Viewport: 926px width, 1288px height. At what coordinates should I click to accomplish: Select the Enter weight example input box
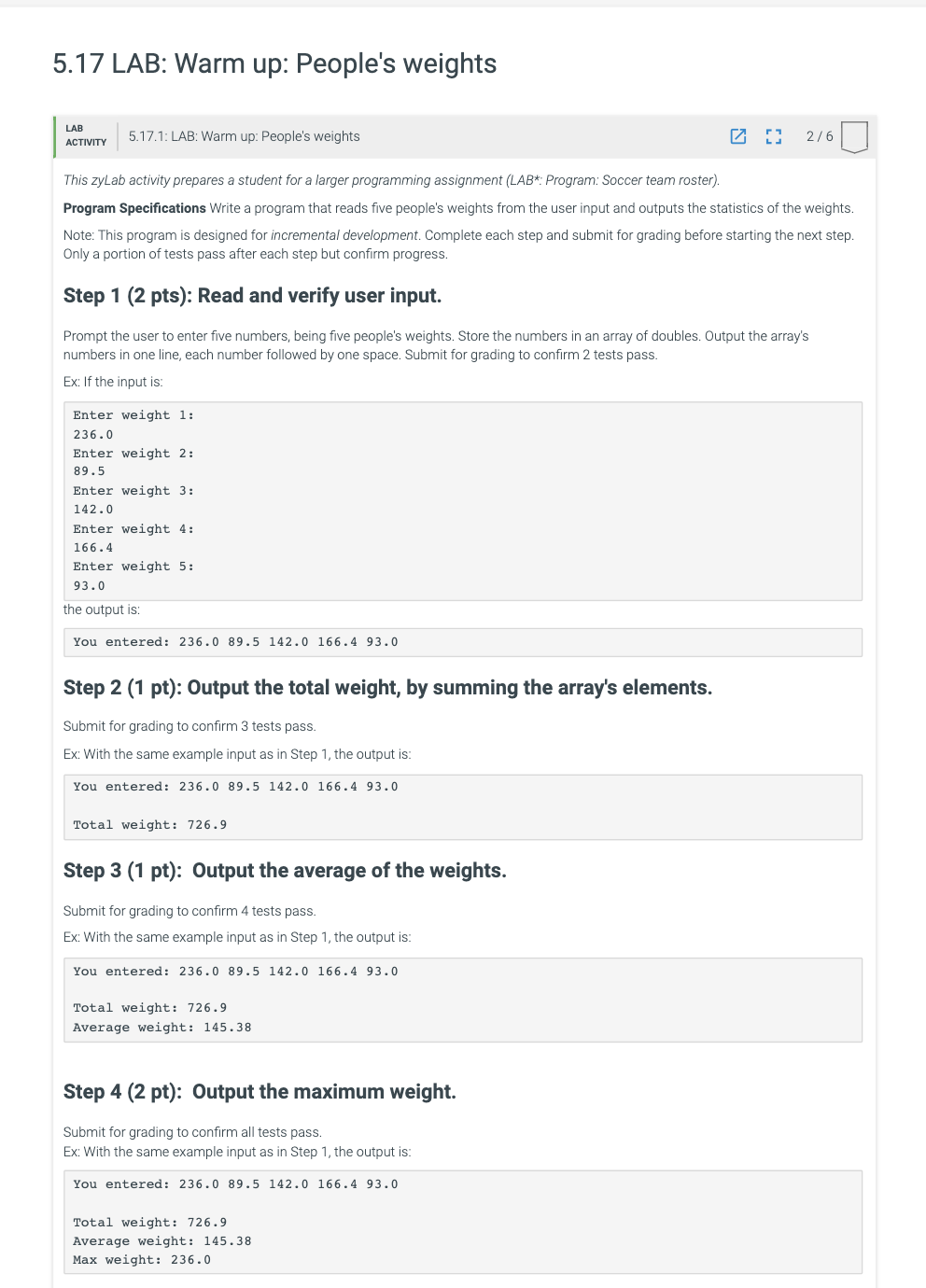[463, 500]
